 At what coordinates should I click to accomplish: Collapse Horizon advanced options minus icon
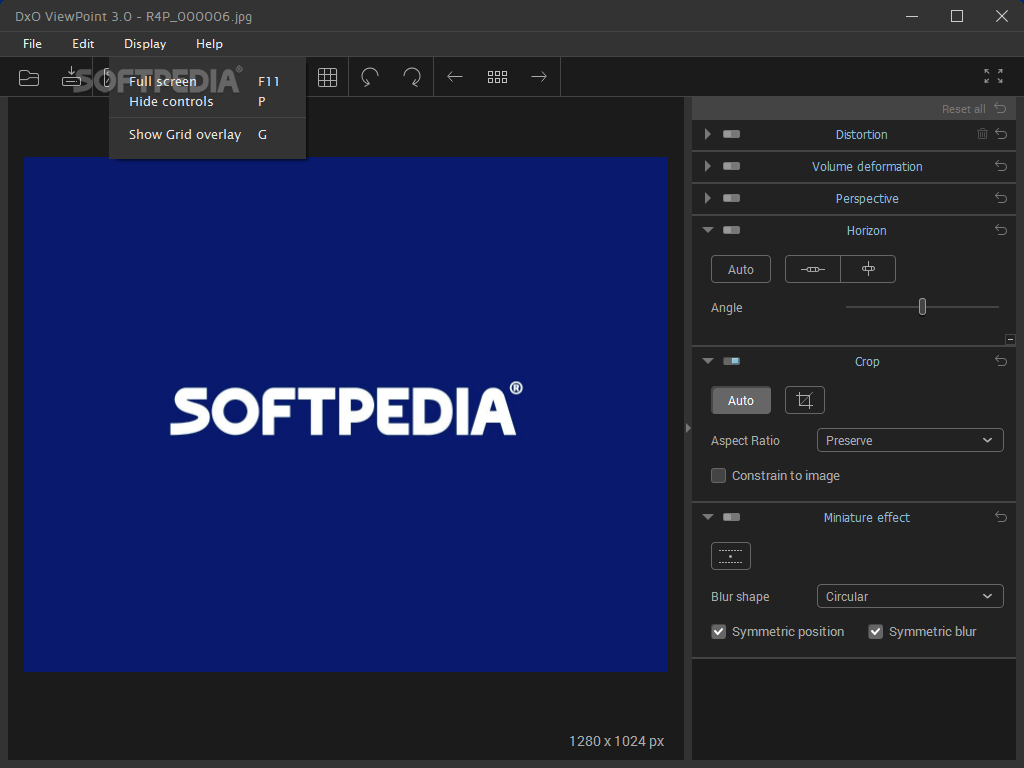point(1010,340)
